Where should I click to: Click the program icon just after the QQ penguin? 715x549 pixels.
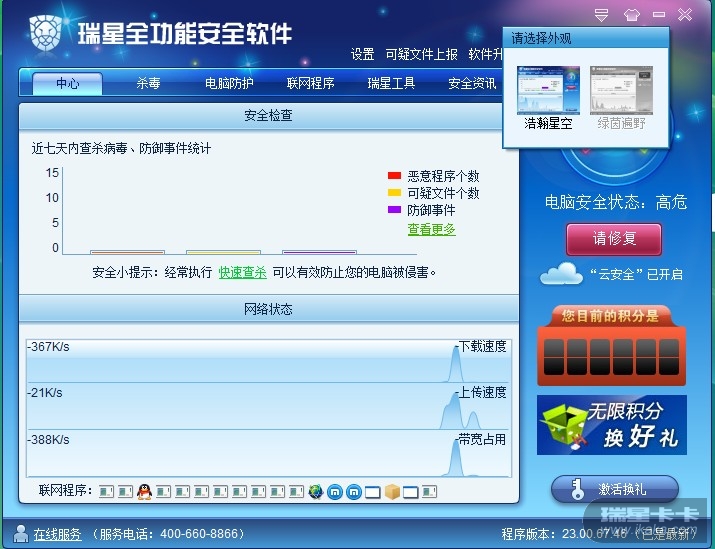pos(163,492)
